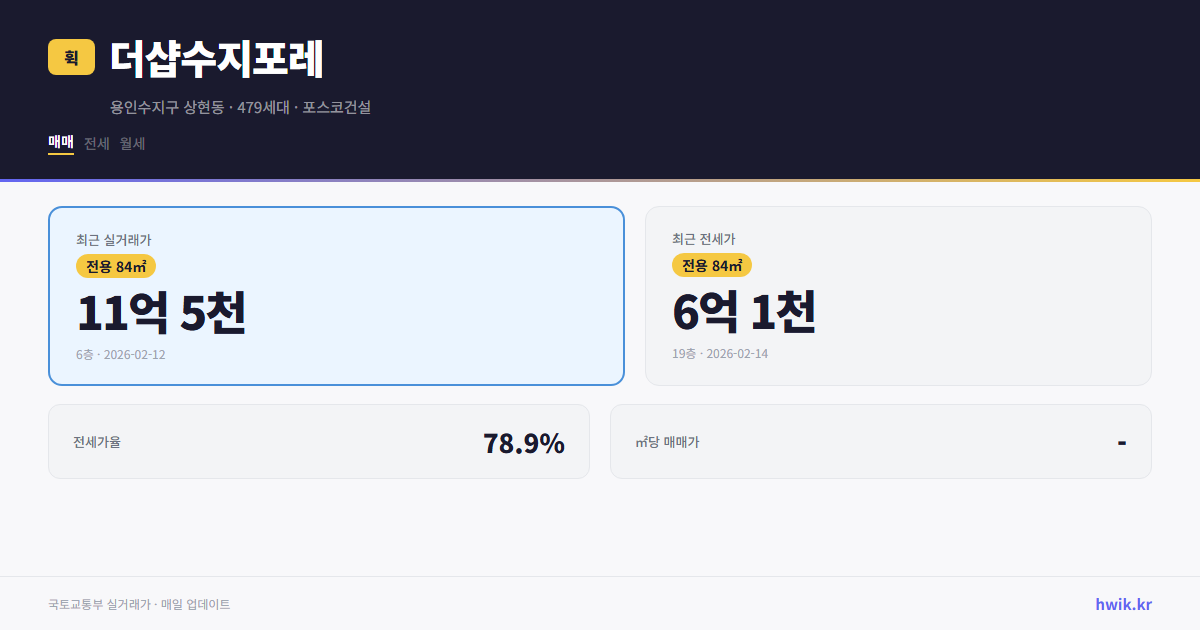Click the 11억 5천 price figure
The height and width of the screenshot is (630, 1200).
(x=162, y=312)
